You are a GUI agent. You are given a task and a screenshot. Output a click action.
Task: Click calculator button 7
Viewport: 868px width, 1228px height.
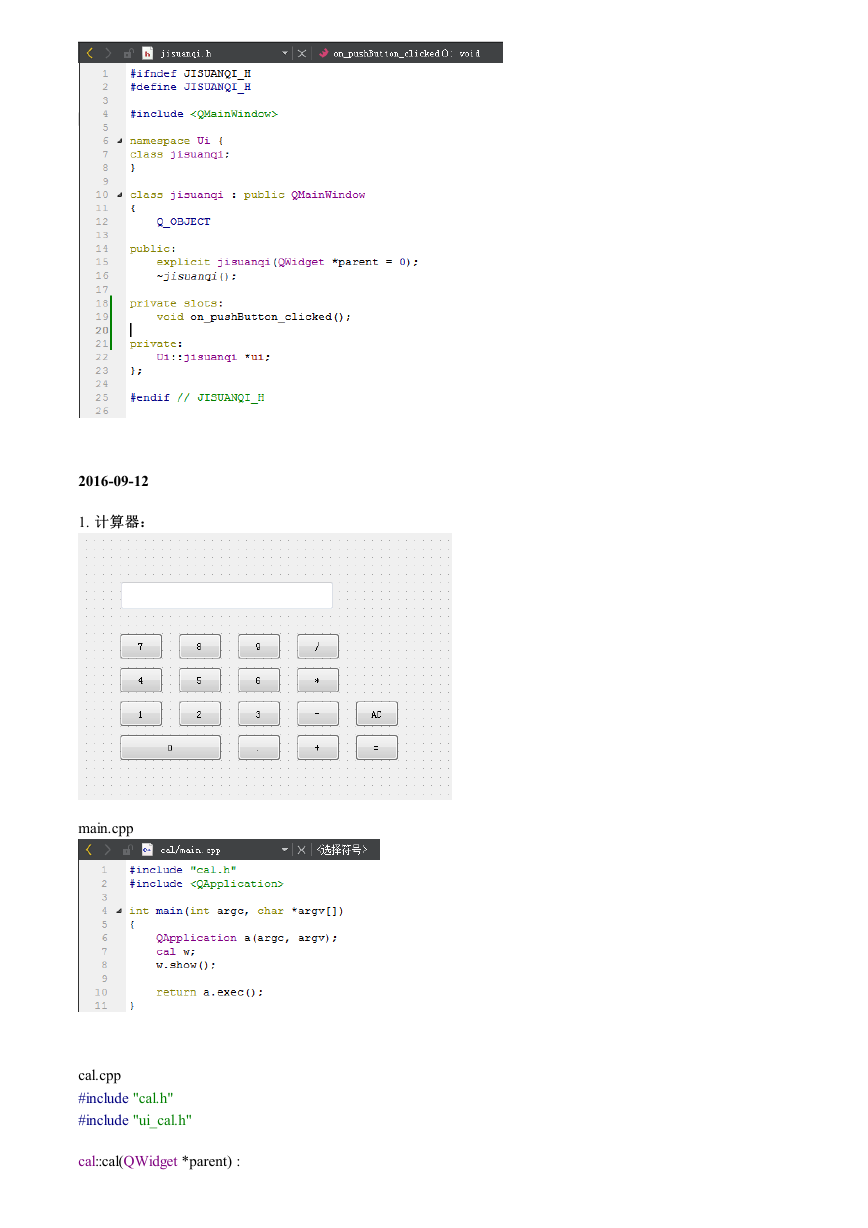pyautogui.click(x=141, y=647)
